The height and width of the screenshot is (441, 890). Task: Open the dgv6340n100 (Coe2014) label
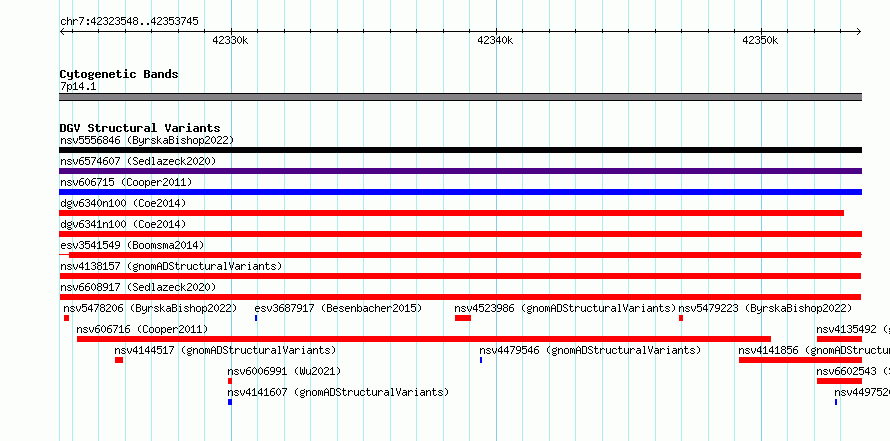click(x=123, y=203)
